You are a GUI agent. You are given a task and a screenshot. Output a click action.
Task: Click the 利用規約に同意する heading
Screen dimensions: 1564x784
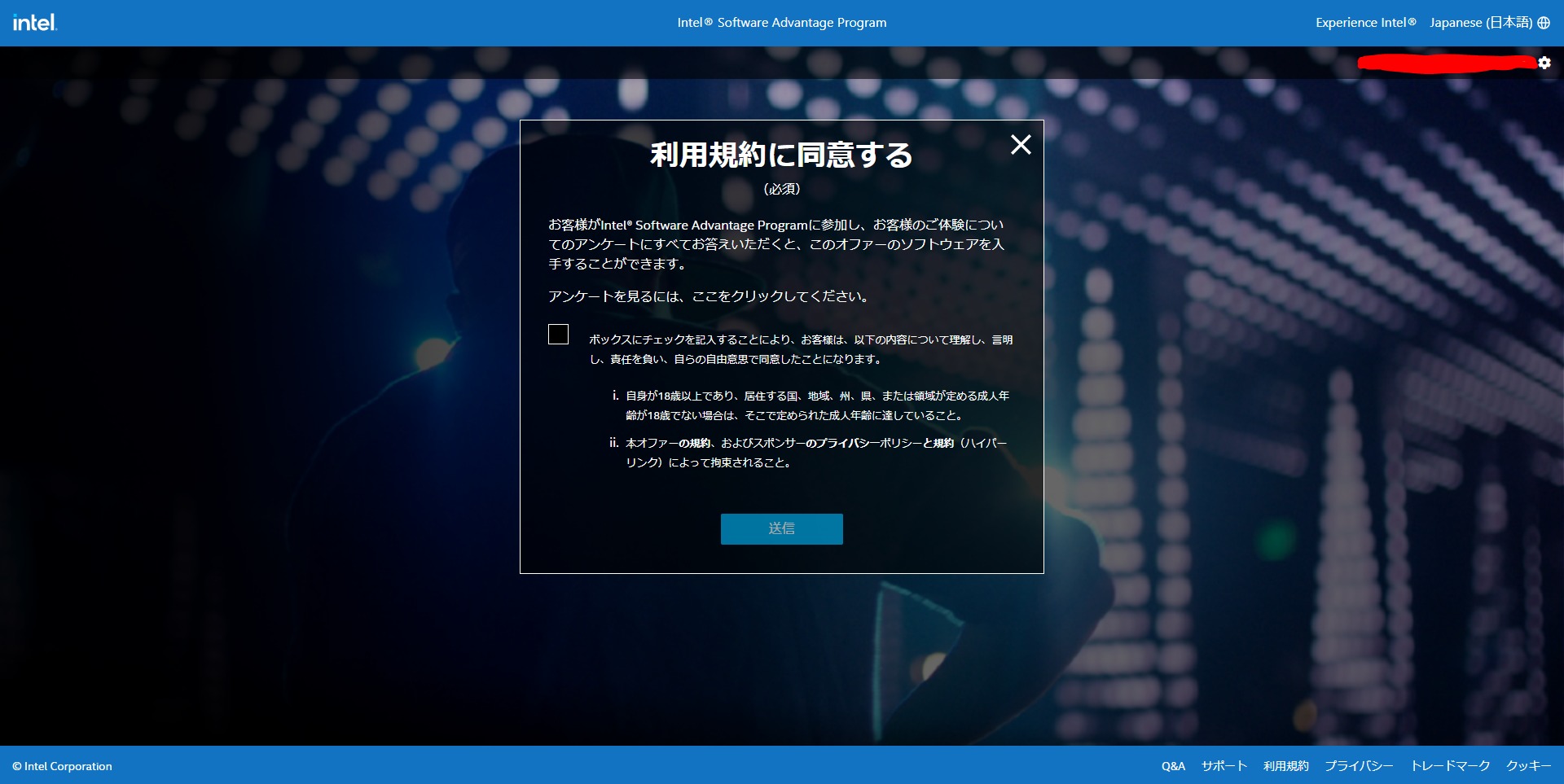(x=782, y=155)
